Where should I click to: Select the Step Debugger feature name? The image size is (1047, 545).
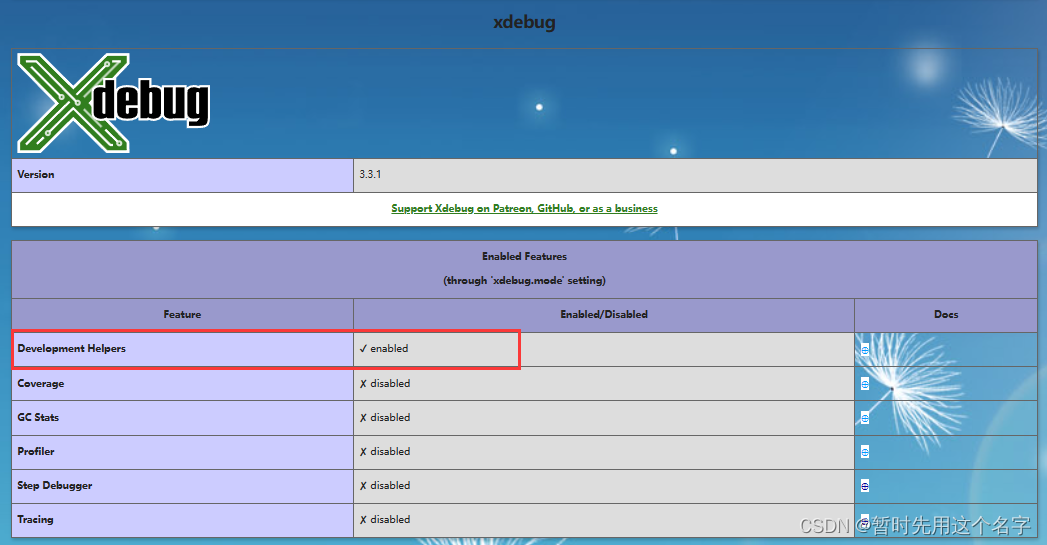tap(55, 486)
